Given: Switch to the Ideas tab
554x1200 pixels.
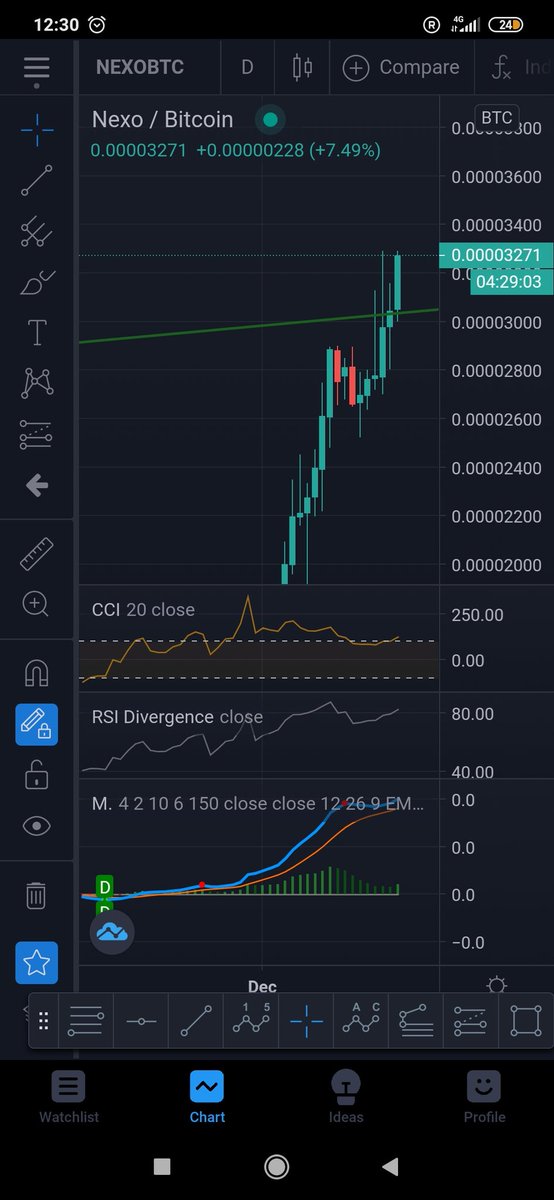Looking at the screenshot, I should click(x=345, y=1097).
